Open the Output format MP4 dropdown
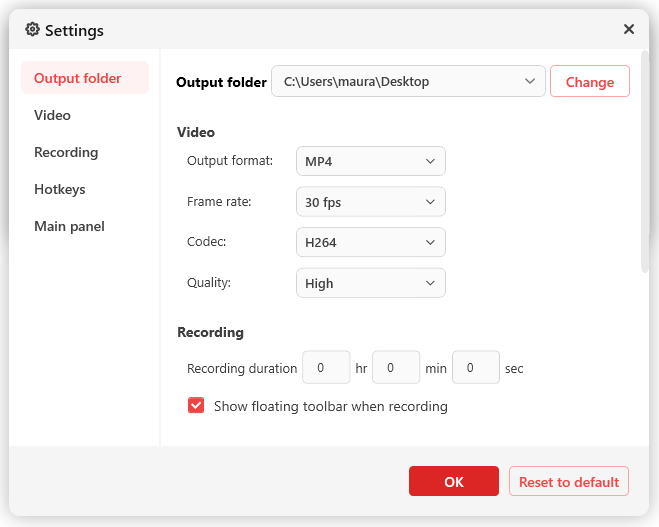659x527 pixels. coord(371,161)
